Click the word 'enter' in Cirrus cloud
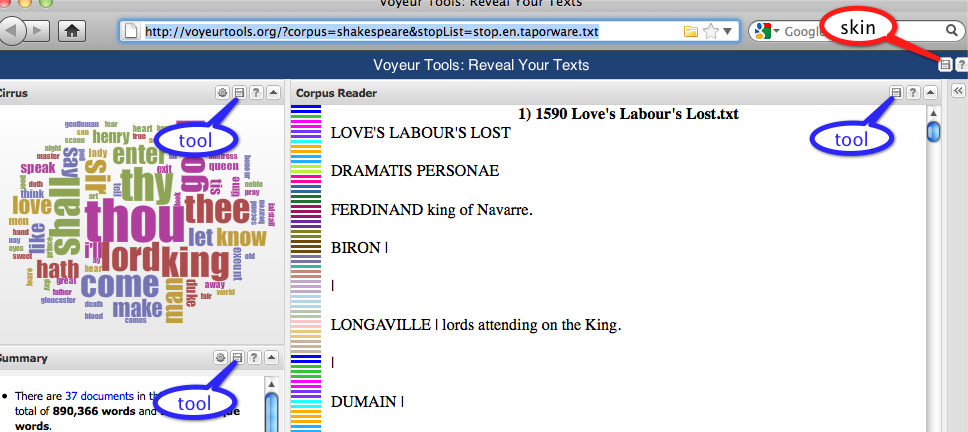Image resolution: width=968 pixels, height=432 pixels. 137,154
